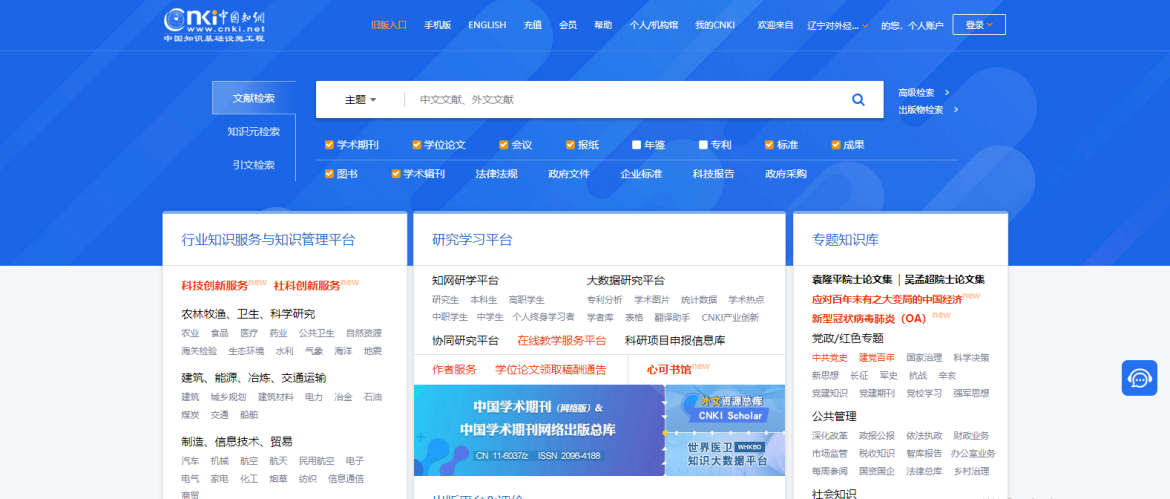Open 高级检索 advanced search
Image resolution: width=1170 pixels, height=499 pixels.
coord(924,92)
